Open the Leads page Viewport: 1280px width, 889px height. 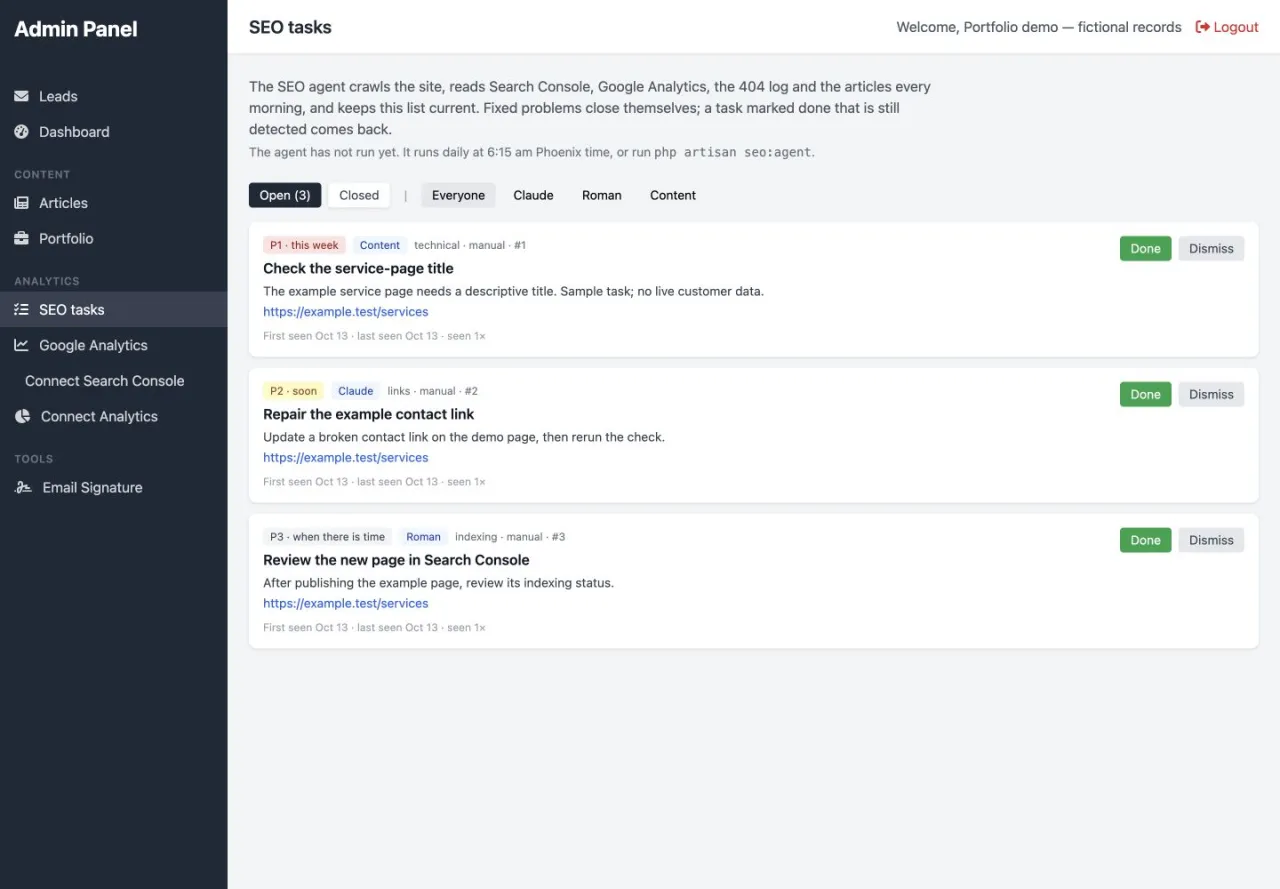pos(114,96)
